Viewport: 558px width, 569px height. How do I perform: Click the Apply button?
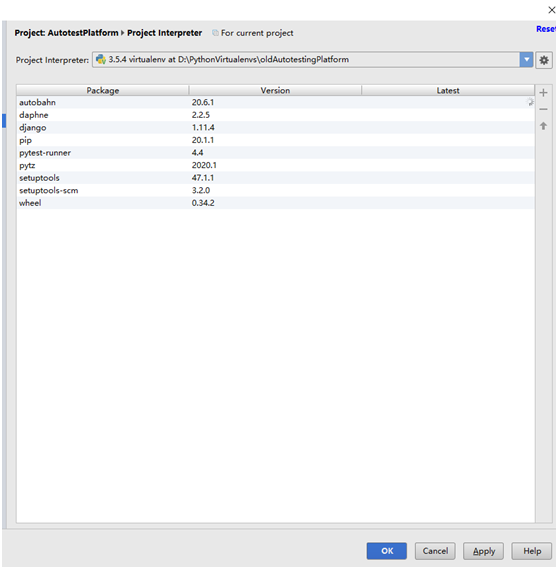click(x=483, y=551)
